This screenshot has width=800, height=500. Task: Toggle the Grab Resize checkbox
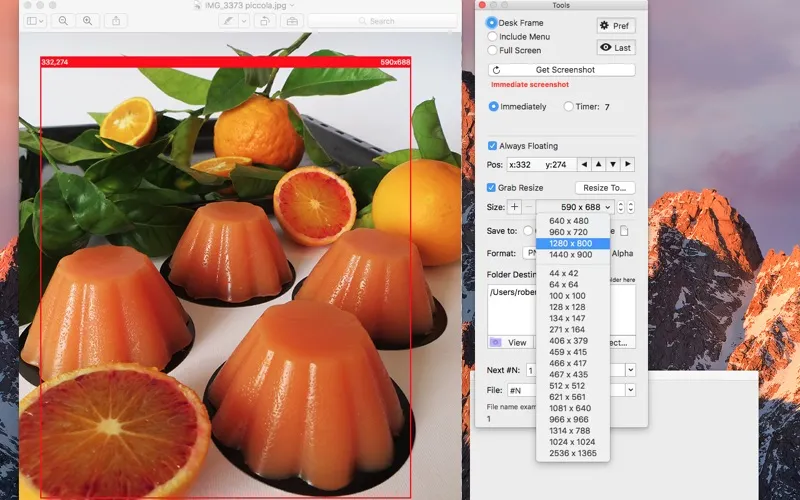point(491,187)
